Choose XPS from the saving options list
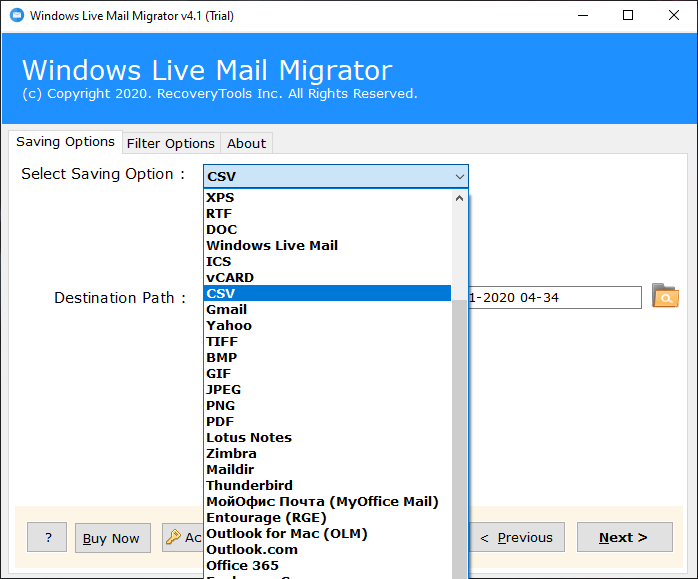This screenshot has height=579, width=698. [x=327, y=198]
